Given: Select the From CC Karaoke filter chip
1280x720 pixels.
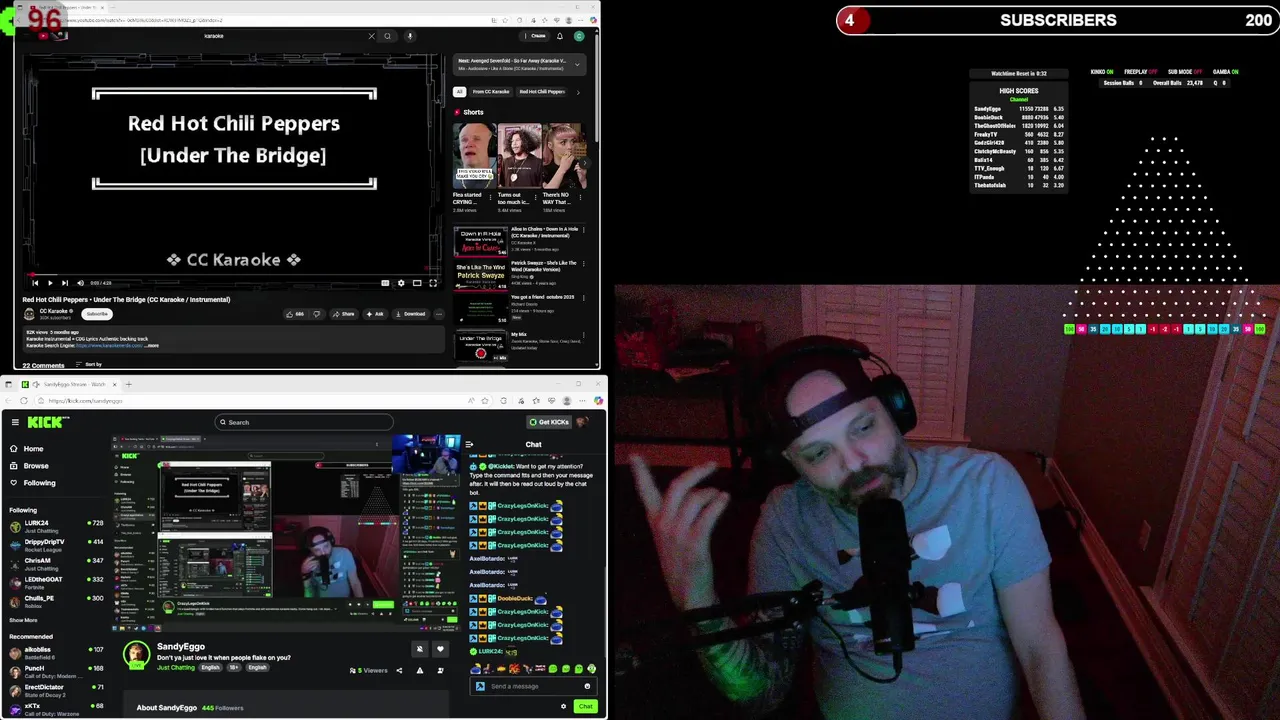Looking at the screenshot, I should click(x=491, y=91).
